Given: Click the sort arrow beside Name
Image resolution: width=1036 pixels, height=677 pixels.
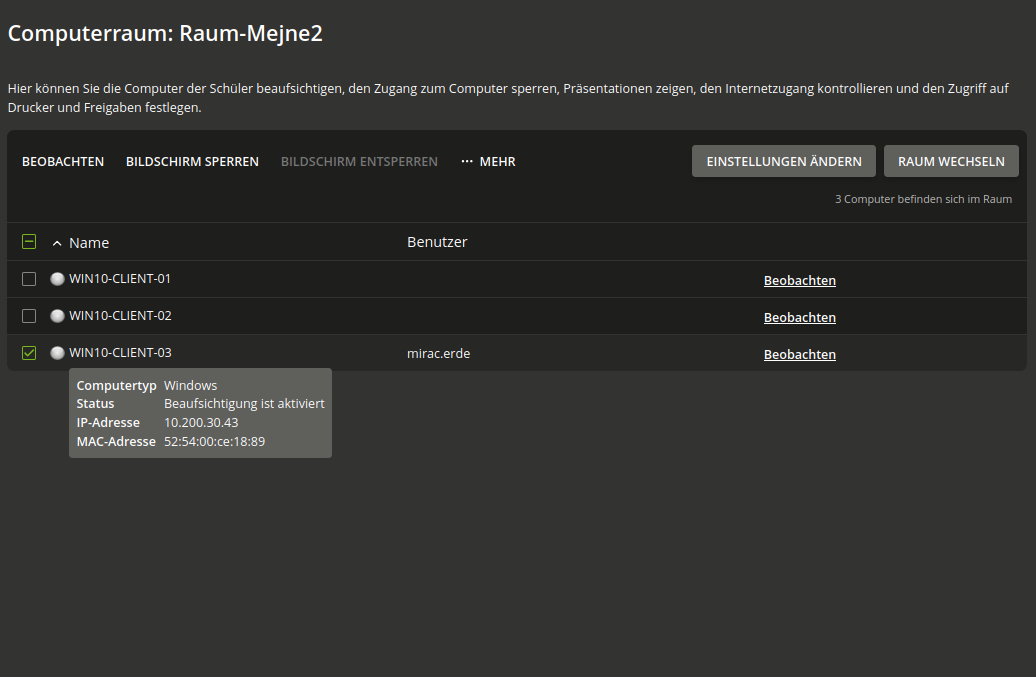Looking at the screenshot, I should point(57,244).
